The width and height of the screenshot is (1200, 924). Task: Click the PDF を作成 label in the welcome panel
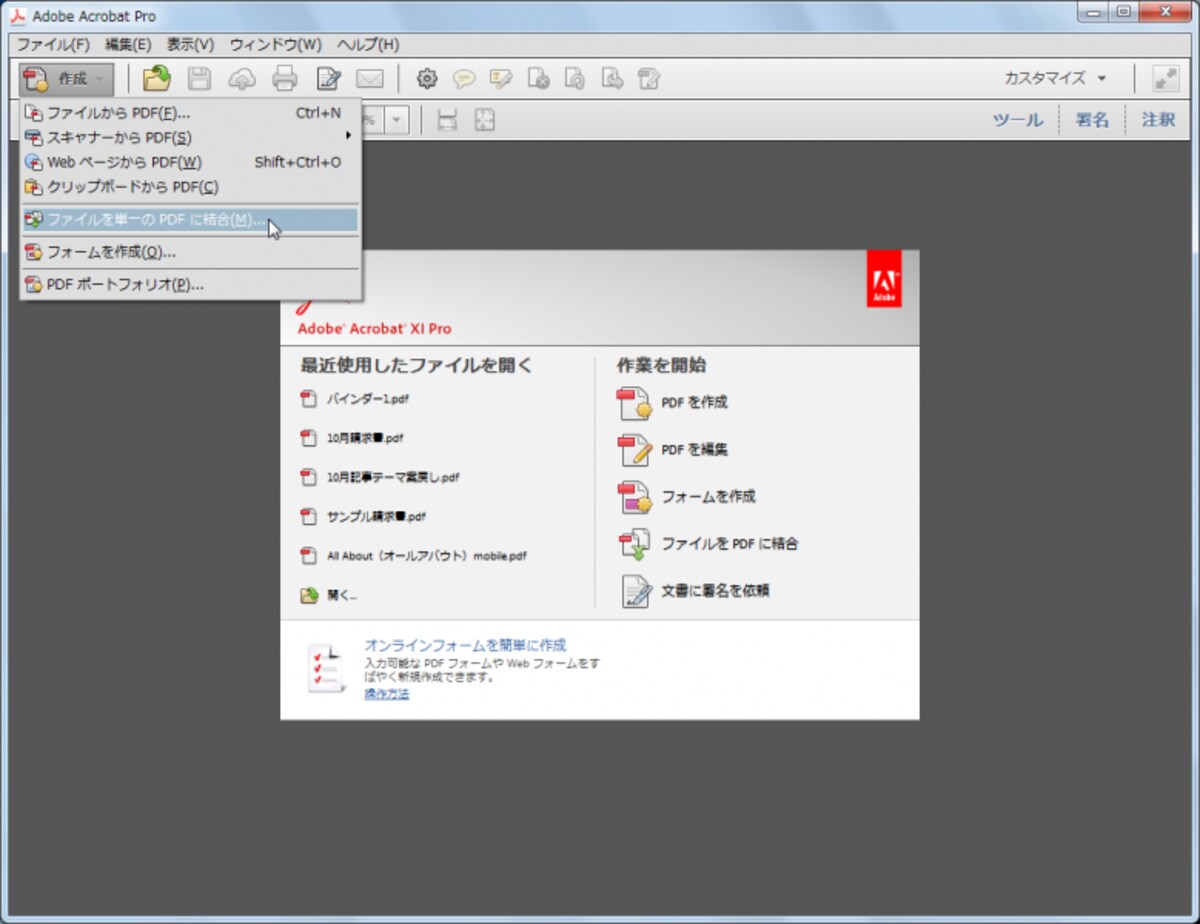[694, 403]
